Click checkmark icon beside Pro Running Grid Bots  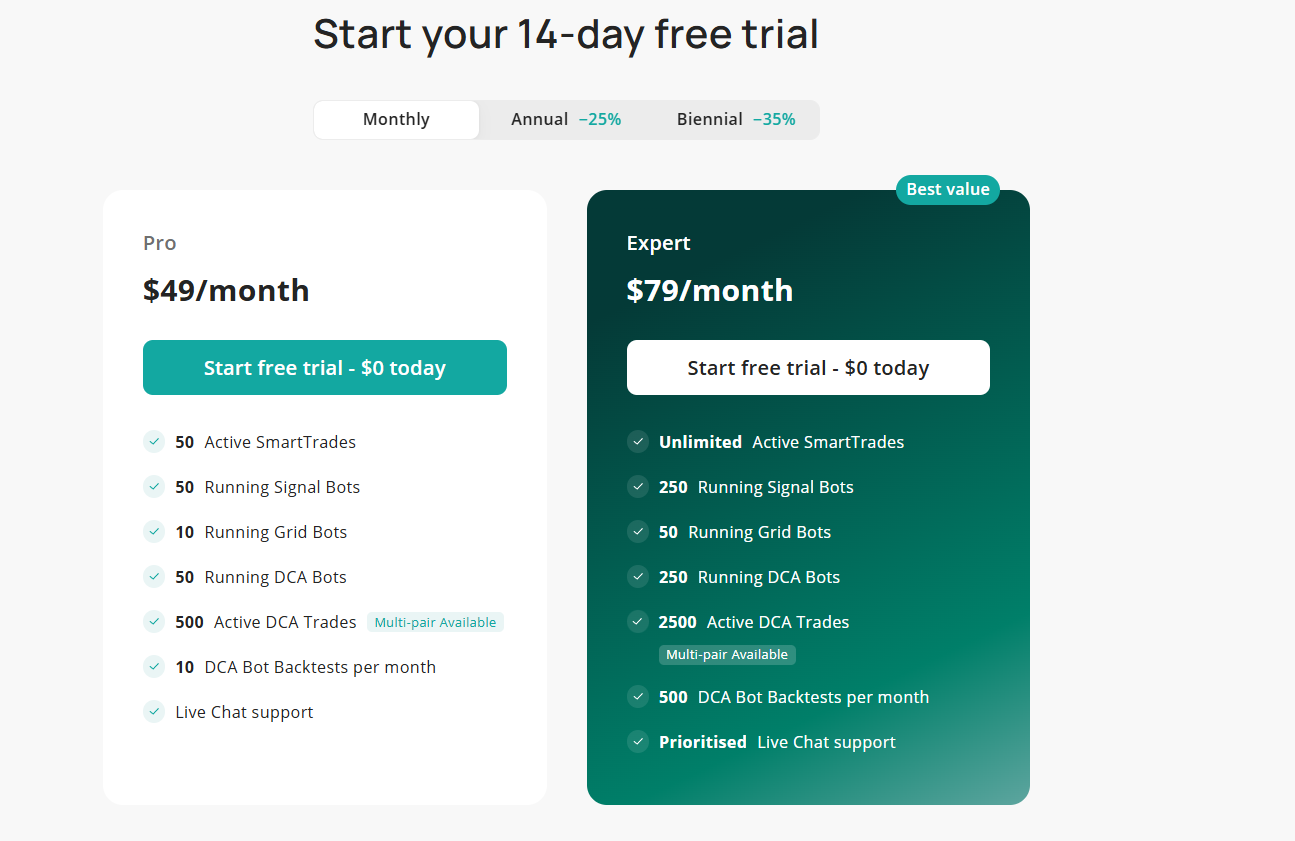154,532
